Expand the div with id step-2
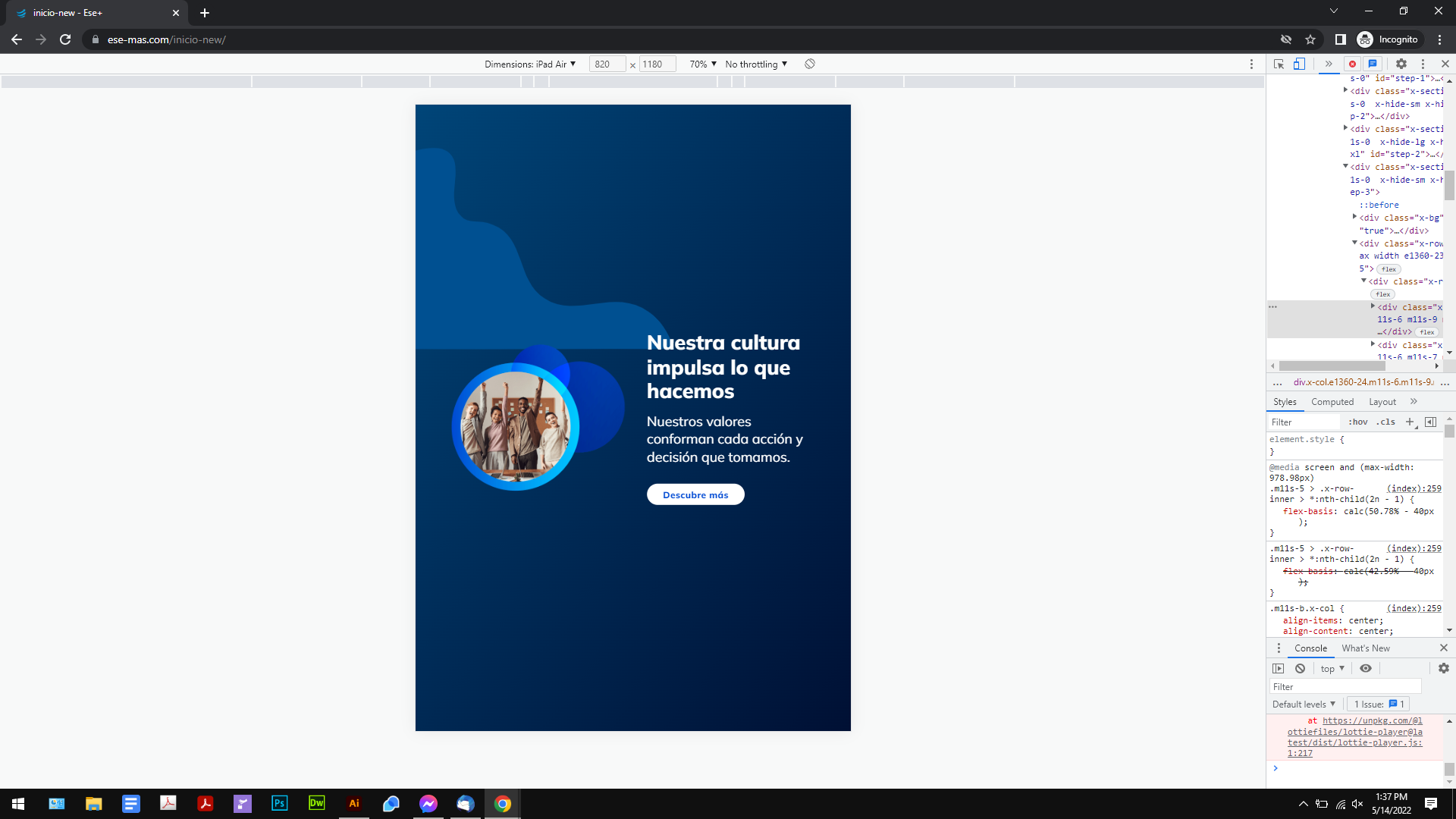The image size is (1456, 819). 1345,128
